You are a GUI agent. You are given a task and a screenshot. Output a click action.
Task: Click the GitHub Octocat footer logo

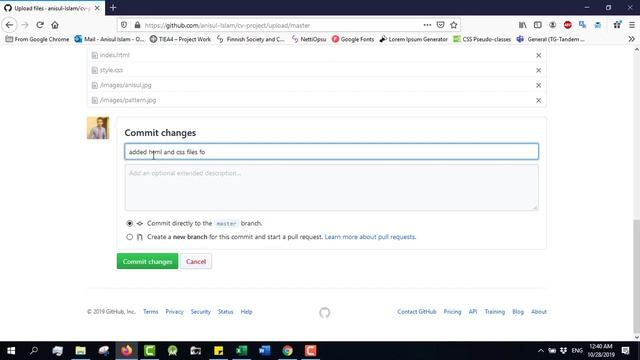pos(324,313)
